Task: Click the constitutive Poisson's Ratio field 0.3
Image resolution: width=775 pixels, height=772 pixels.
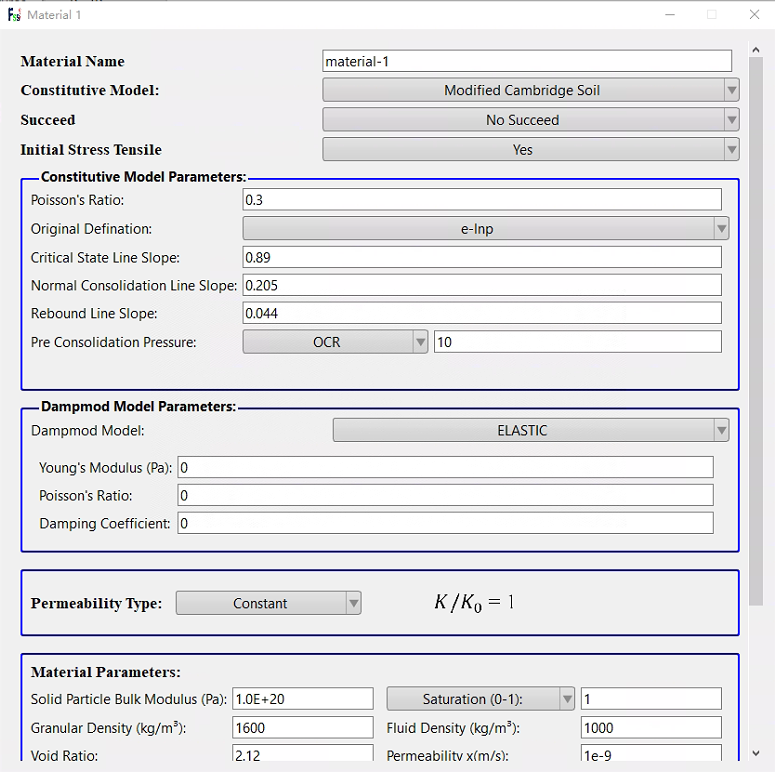Action: point(482,200)
